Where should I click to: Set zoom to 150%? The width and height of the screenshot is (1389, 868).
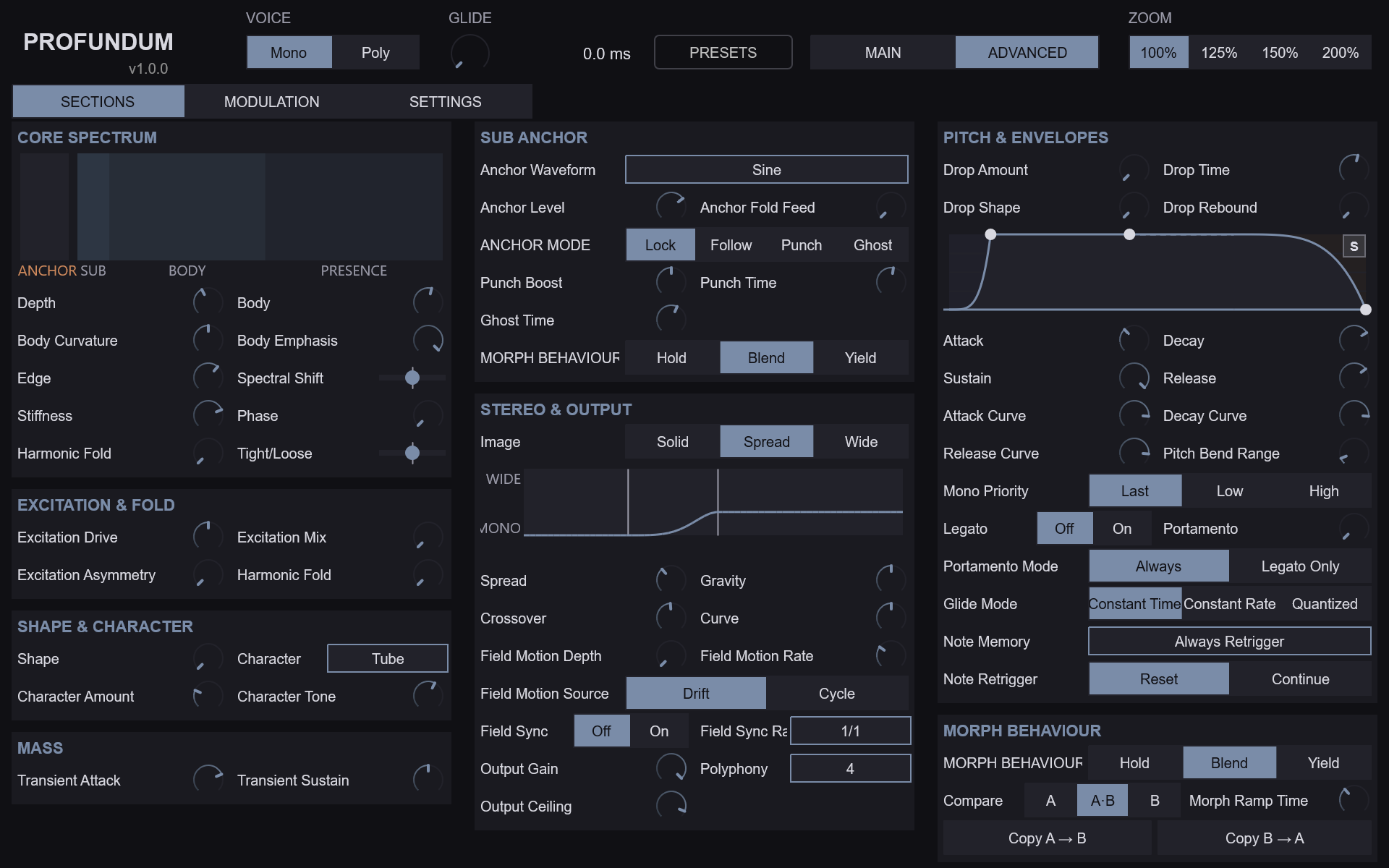pos(1280,52)
